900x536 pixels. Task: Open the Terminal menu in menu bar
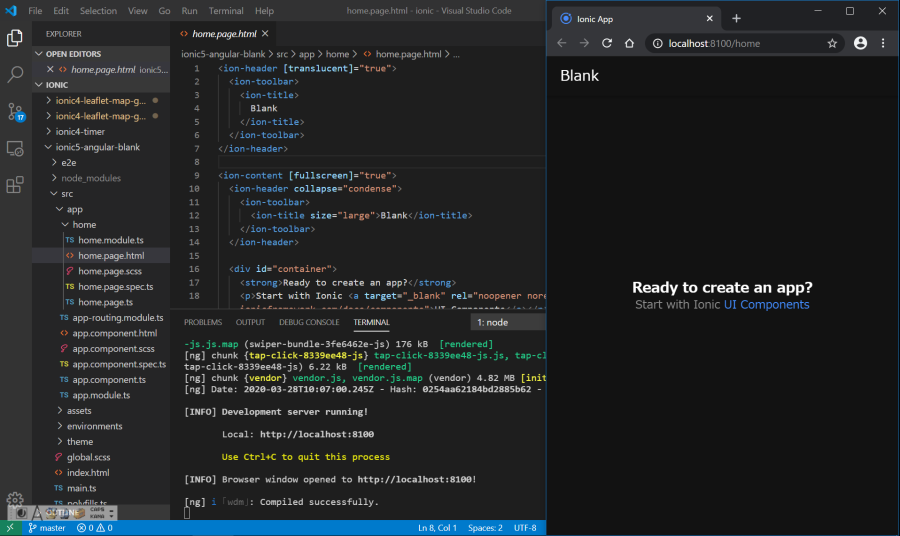[x=225, y=11]
